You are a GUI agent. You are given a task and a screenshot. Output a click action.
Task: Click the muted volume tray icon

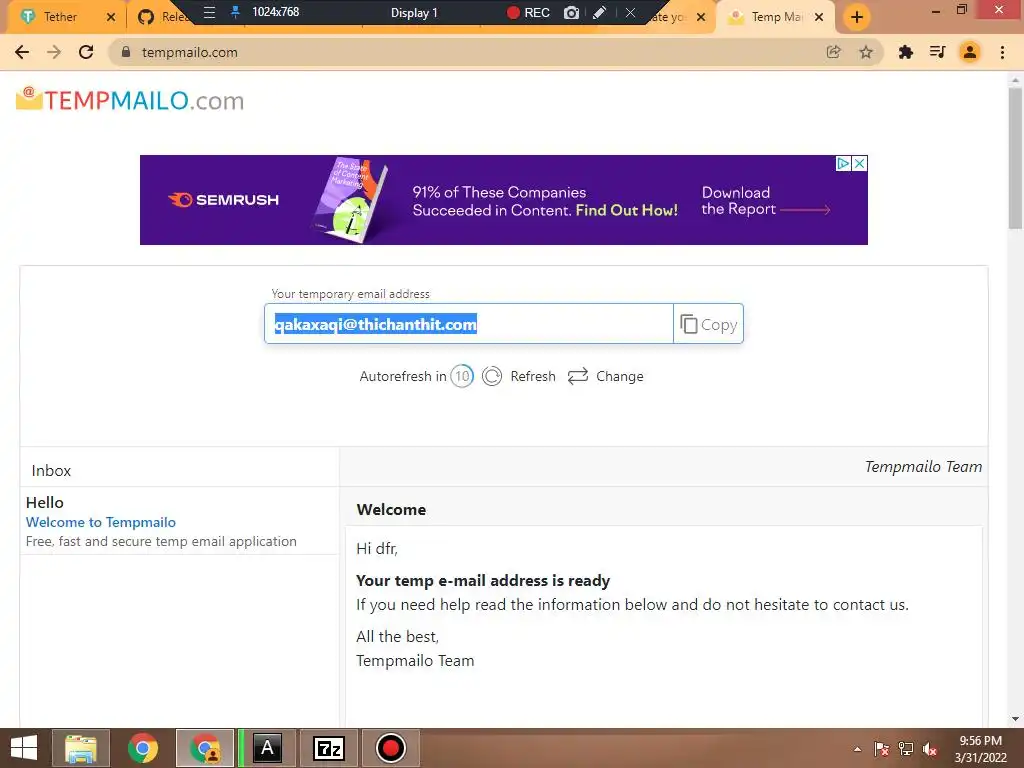930,749
